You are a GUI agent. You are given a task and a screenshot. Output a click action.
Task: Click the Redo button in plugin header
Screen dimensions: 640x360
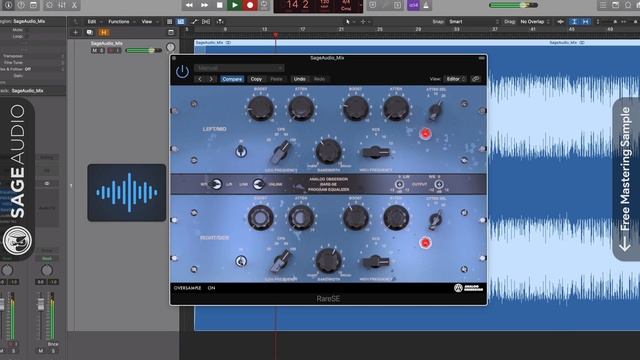pos(320,79)
